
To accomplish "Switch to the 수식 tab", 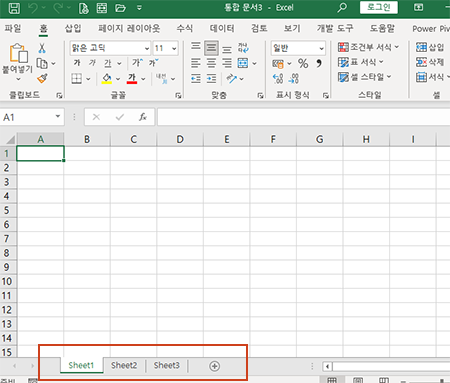I will tap(185, 28).
